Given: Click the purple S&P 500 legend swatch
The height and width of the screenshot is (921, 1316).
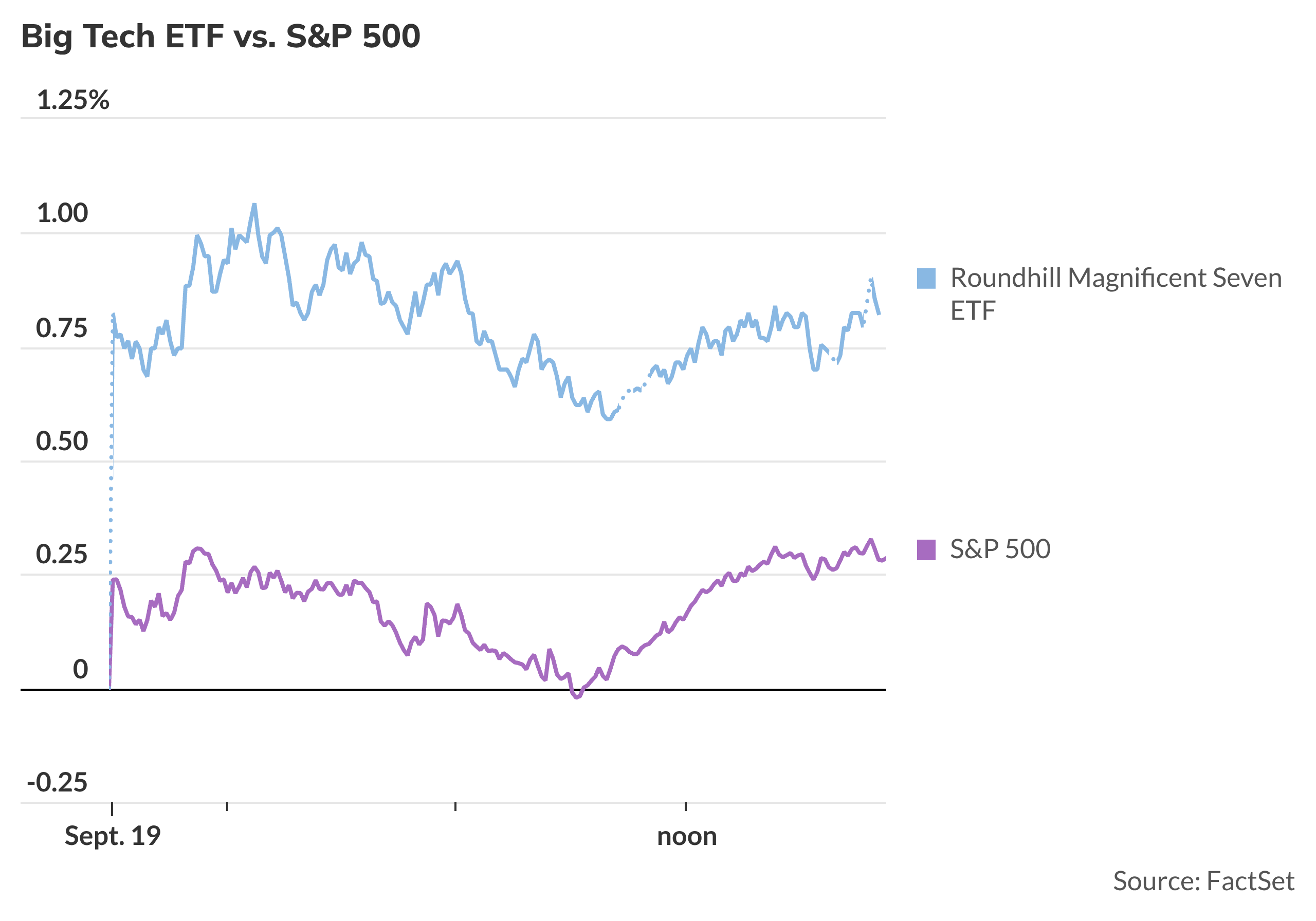Looking at the screenshot, I should pyautogui.click(x=926, y=549).
